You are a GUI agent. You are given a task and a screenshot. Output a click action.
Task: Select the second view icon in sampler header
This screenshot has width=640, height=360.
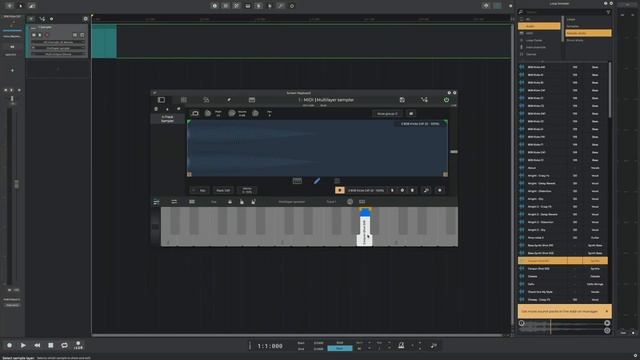(x=184, y=100)
